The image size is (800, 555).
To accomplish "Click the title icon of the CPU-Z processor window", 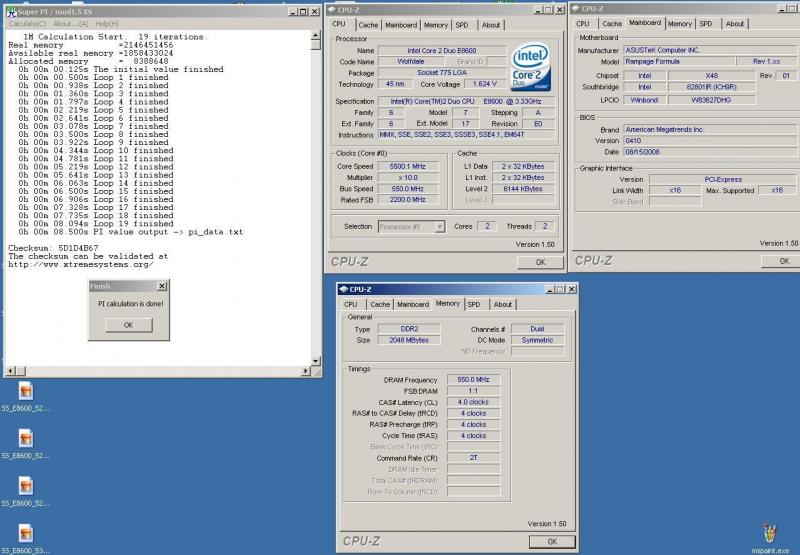I will point(332,10).
